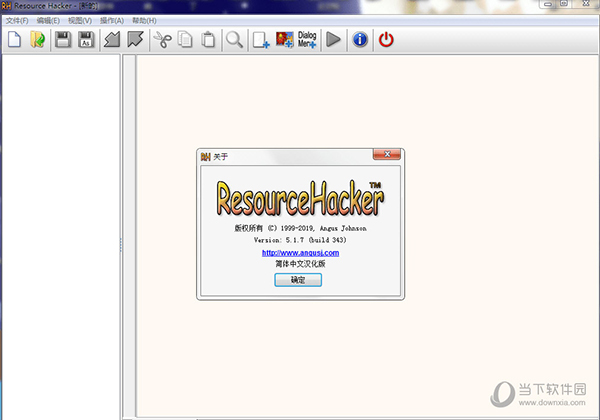
Task: Click the Save As floppy icon
Action: point(86,39)
